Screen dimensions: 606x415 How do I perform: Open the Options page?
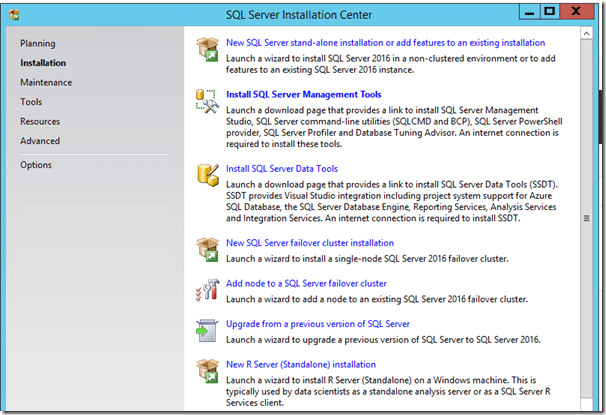click(36, 165)
